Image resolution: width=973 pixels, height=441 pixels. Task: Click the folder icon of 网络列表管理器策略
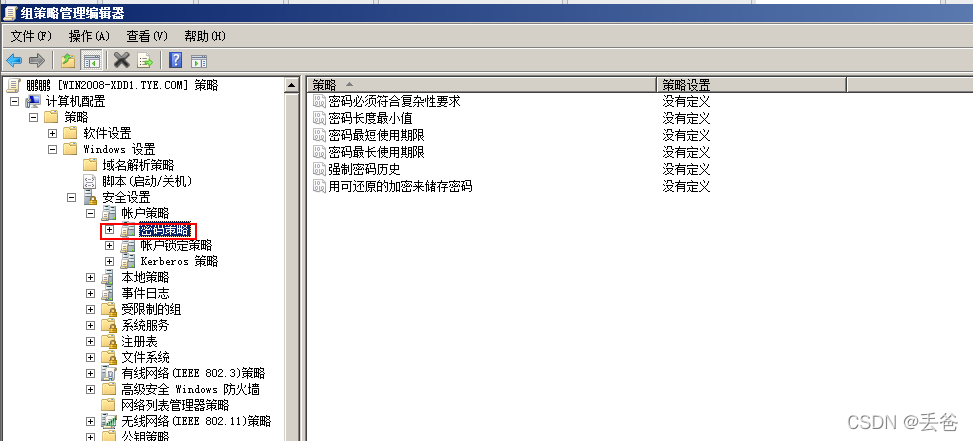click(x=109, y=405)
